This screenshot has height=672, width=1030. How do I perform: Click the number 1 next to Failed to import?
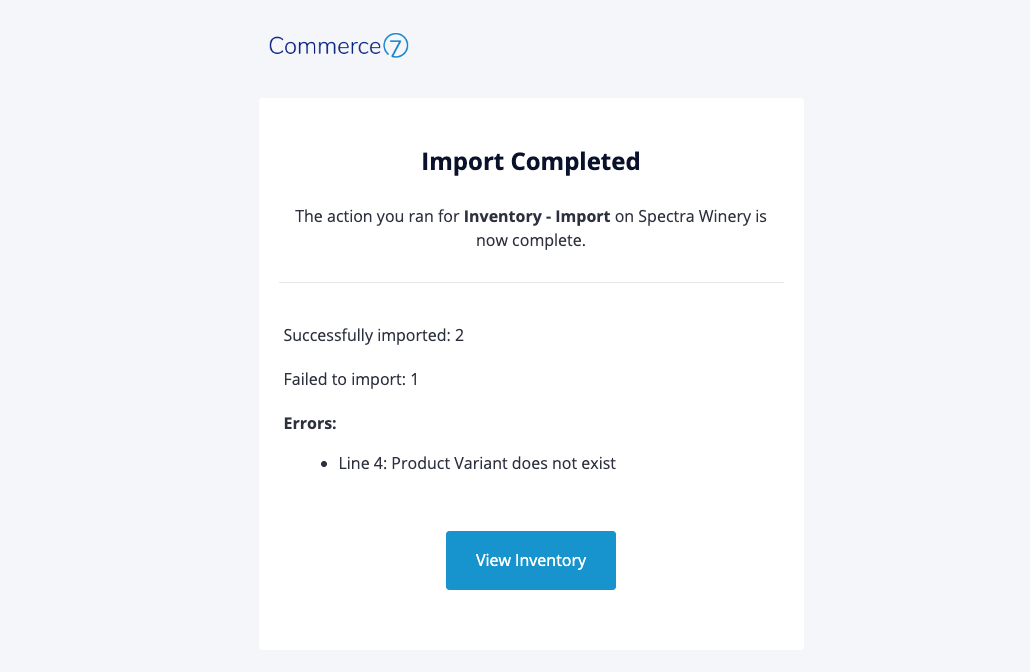[414, 379]
